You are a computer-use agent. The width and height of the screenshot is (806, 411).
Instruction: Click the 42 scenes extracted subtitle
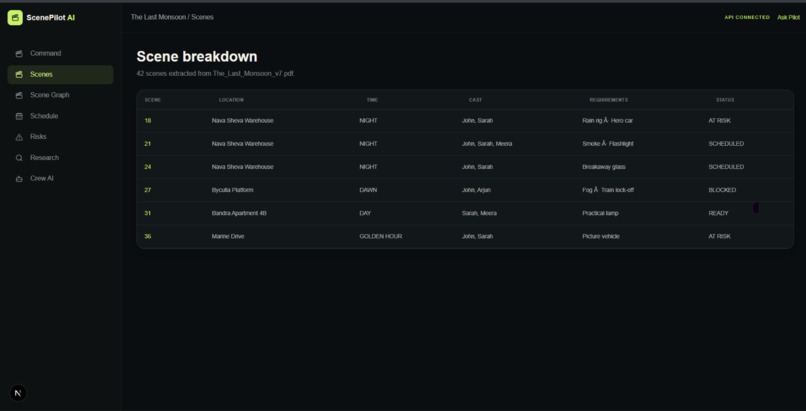pos(215,73)
